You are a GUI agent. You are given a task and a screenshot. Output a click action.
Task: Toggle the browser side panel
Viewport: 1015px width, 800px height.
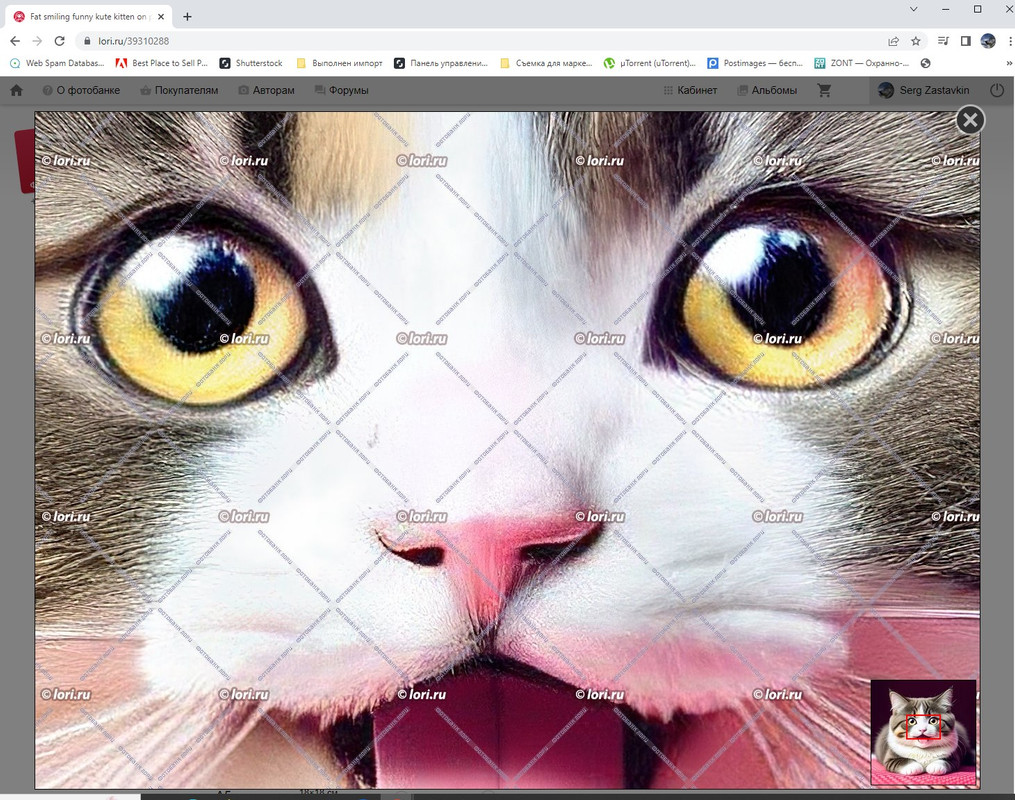965,41
